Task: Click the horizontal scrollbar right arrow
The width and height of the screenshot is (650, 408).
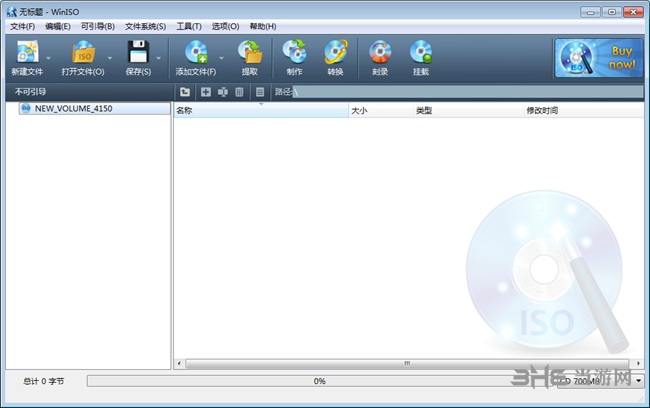Action: pyautogui.click(x=638, y=364)
